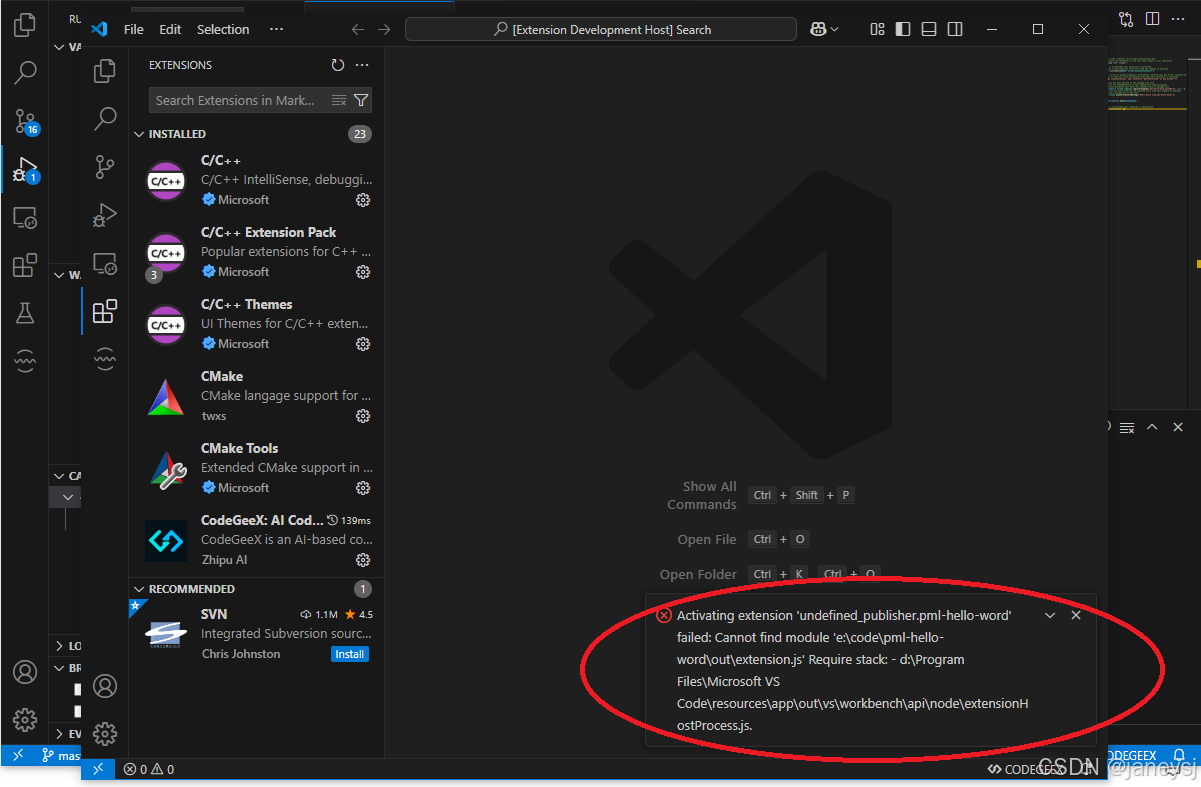Open Run and Debug in back window activity bar
Image resolution: width=1201 pixels, height=787 pixels.
click(x=25, y=170)
